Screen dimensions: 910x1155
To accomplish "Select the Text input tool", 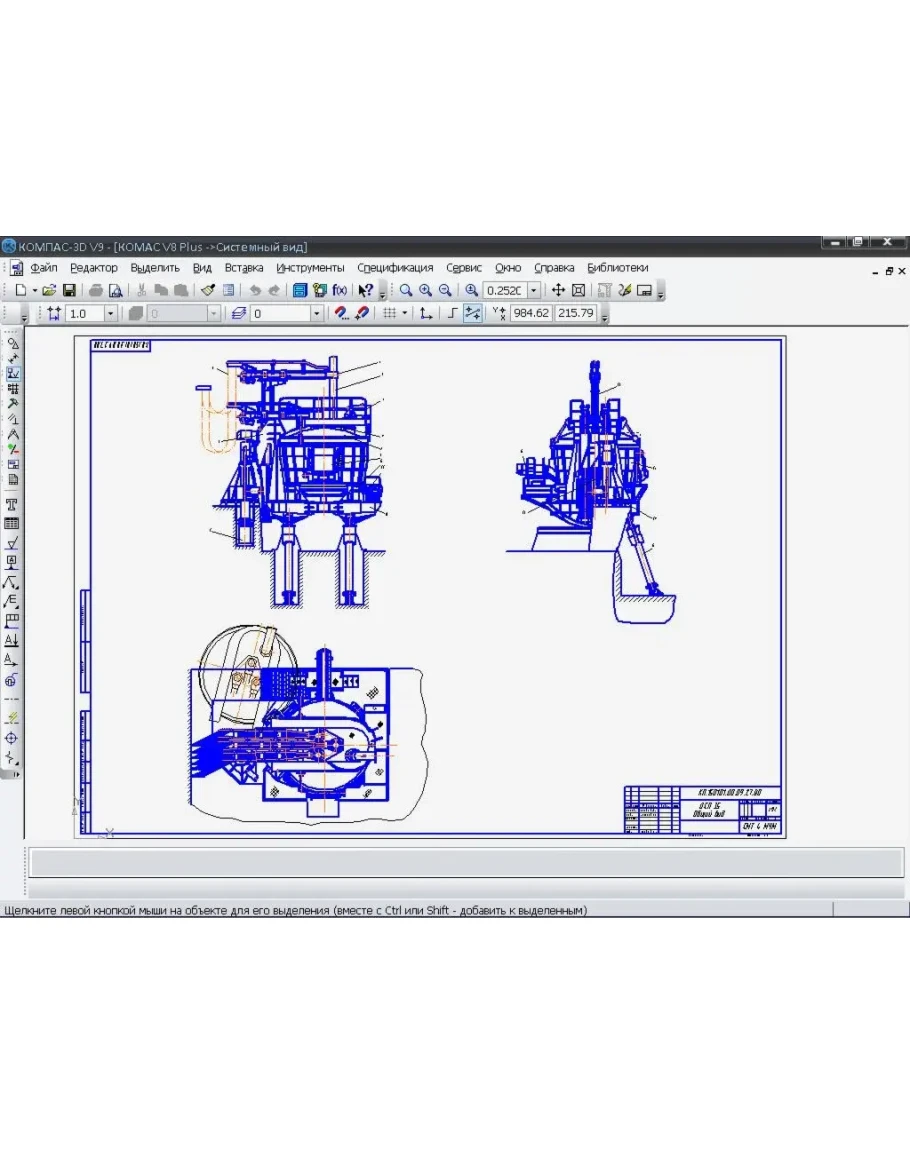I will coord(12,504).
